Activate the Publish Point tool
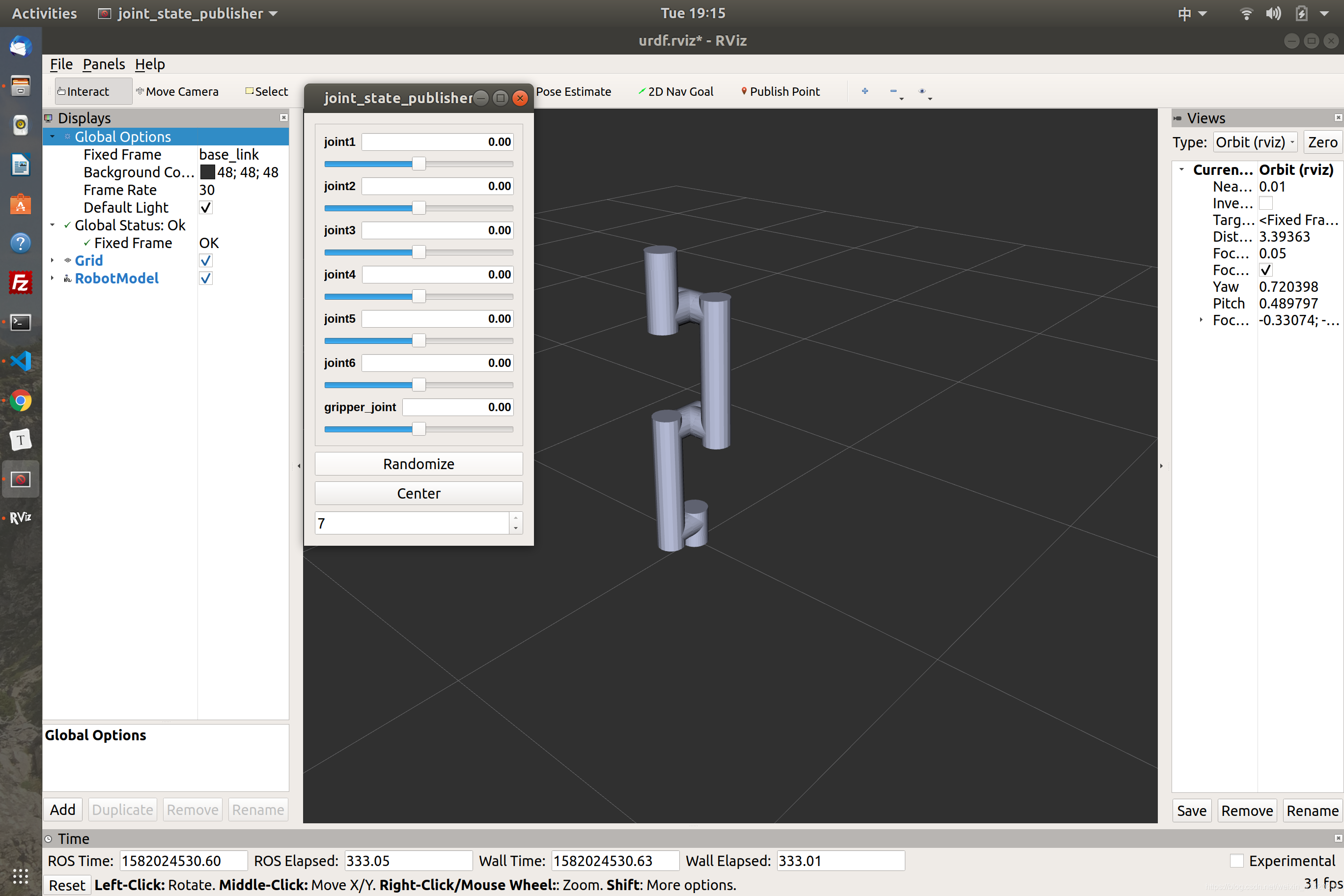The image size is (1344, 896). point(780,91)
